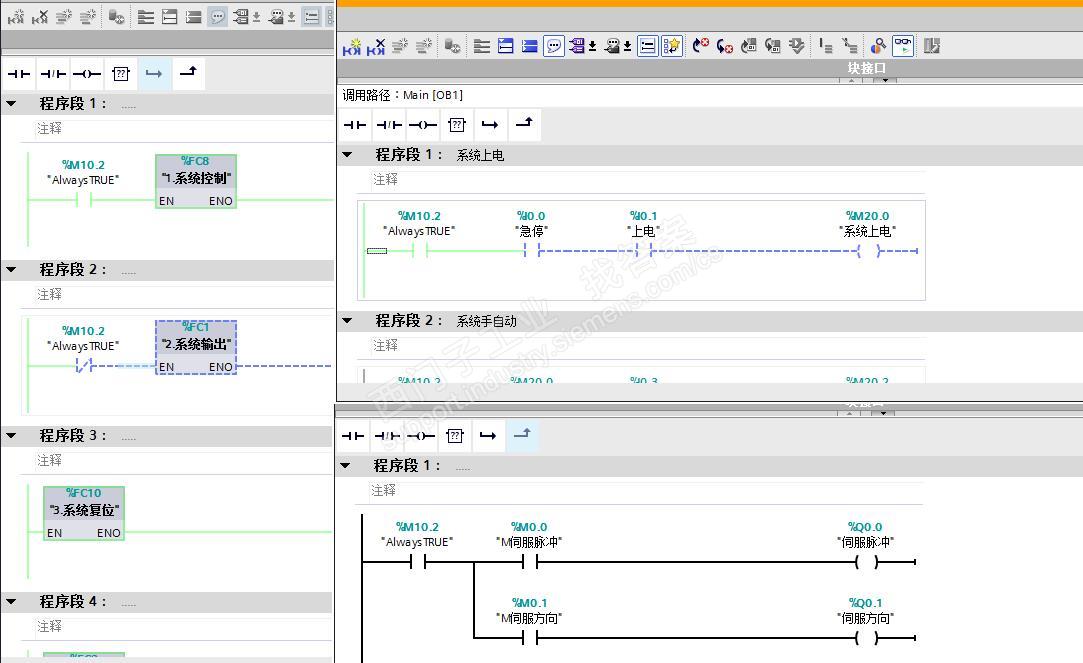Select the %M20.0 系统上电 coil

868,251
